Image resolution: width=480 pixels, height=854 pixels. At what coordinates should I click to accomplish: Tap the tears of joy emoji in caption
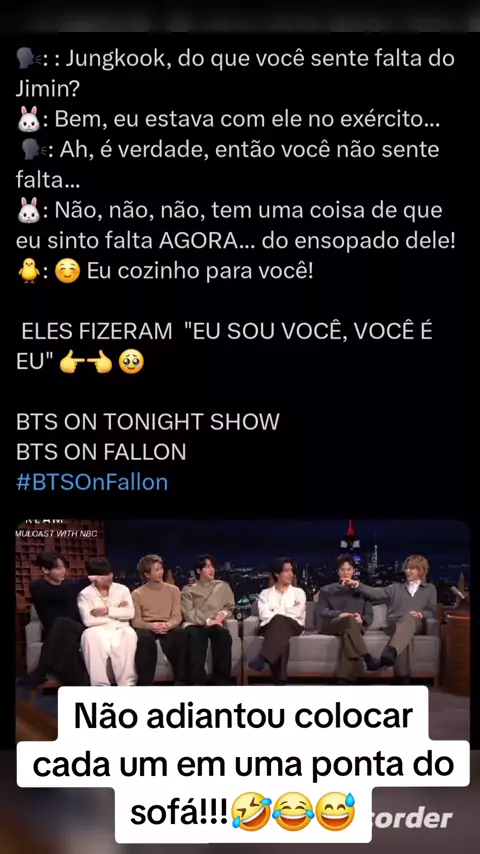click(293, 811)
